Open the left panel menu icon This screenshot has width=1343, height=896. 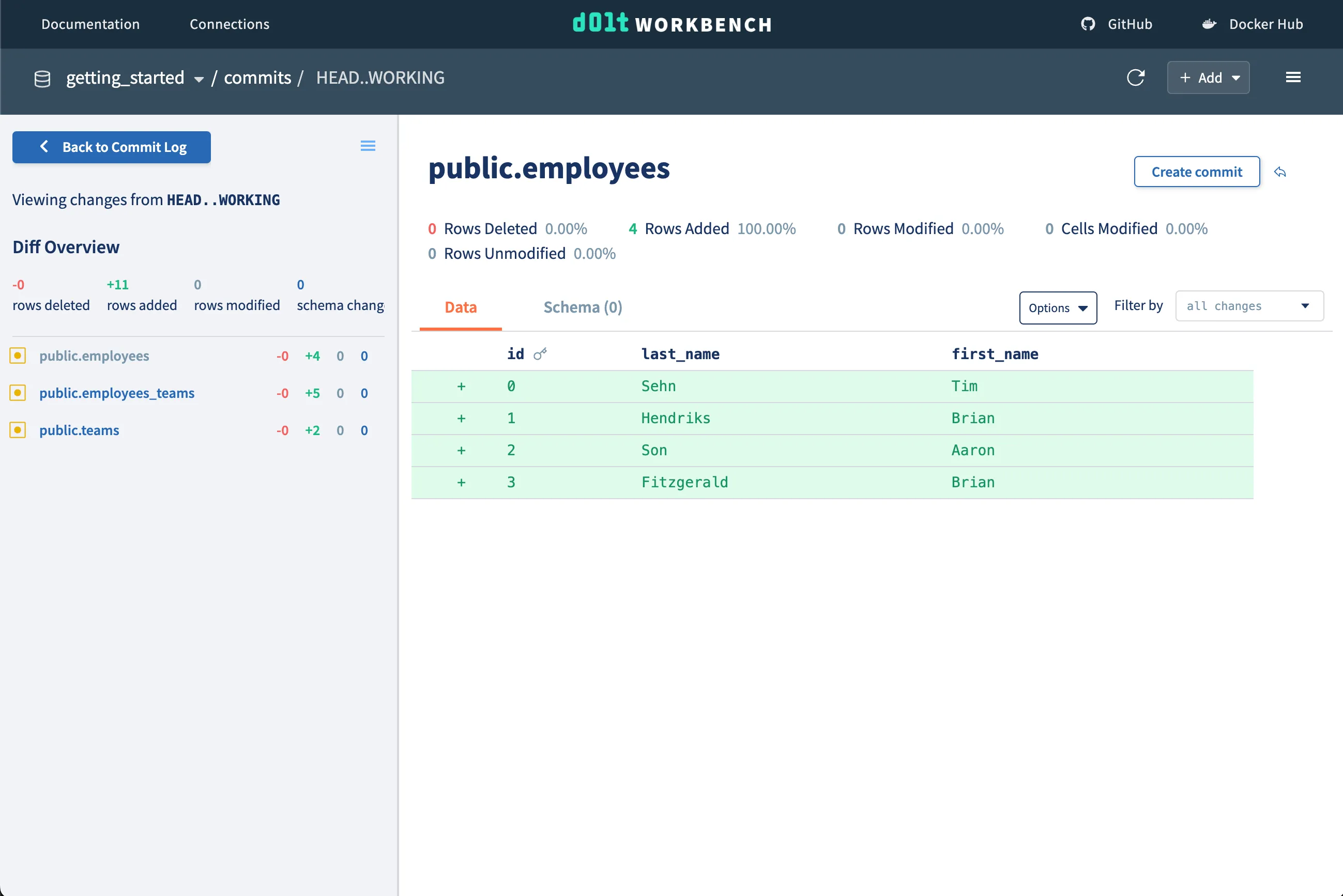point(368,146)
